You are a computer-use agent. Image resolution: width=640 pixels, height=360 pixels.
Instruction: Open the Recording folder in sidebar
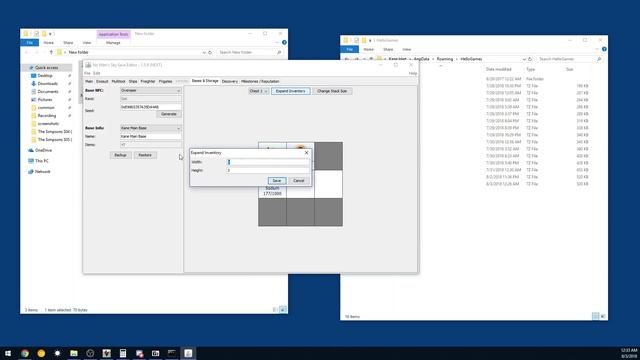coord(47,116)
